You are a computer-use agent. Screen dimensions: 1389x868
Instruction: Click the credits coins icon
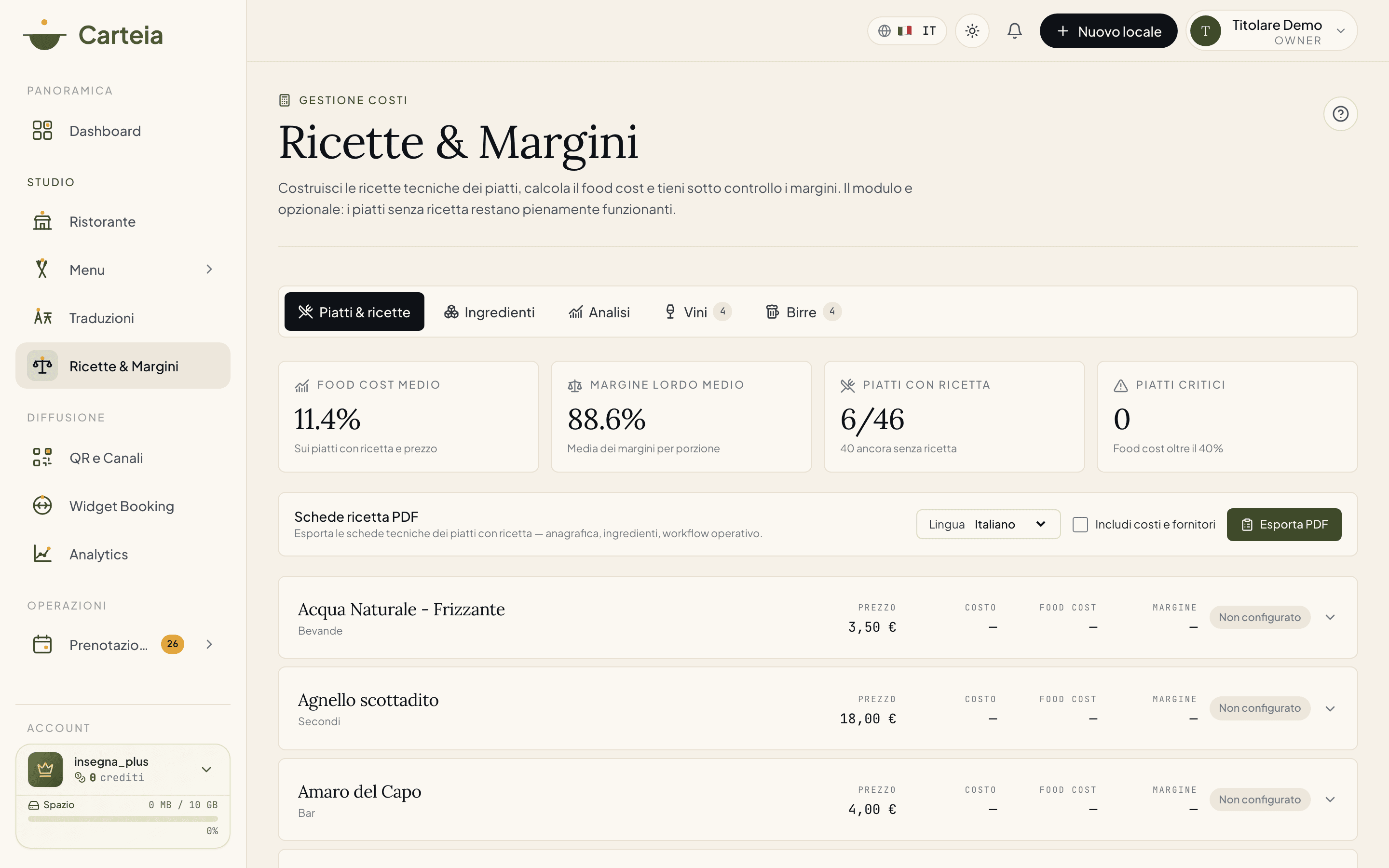click(80, 777)
